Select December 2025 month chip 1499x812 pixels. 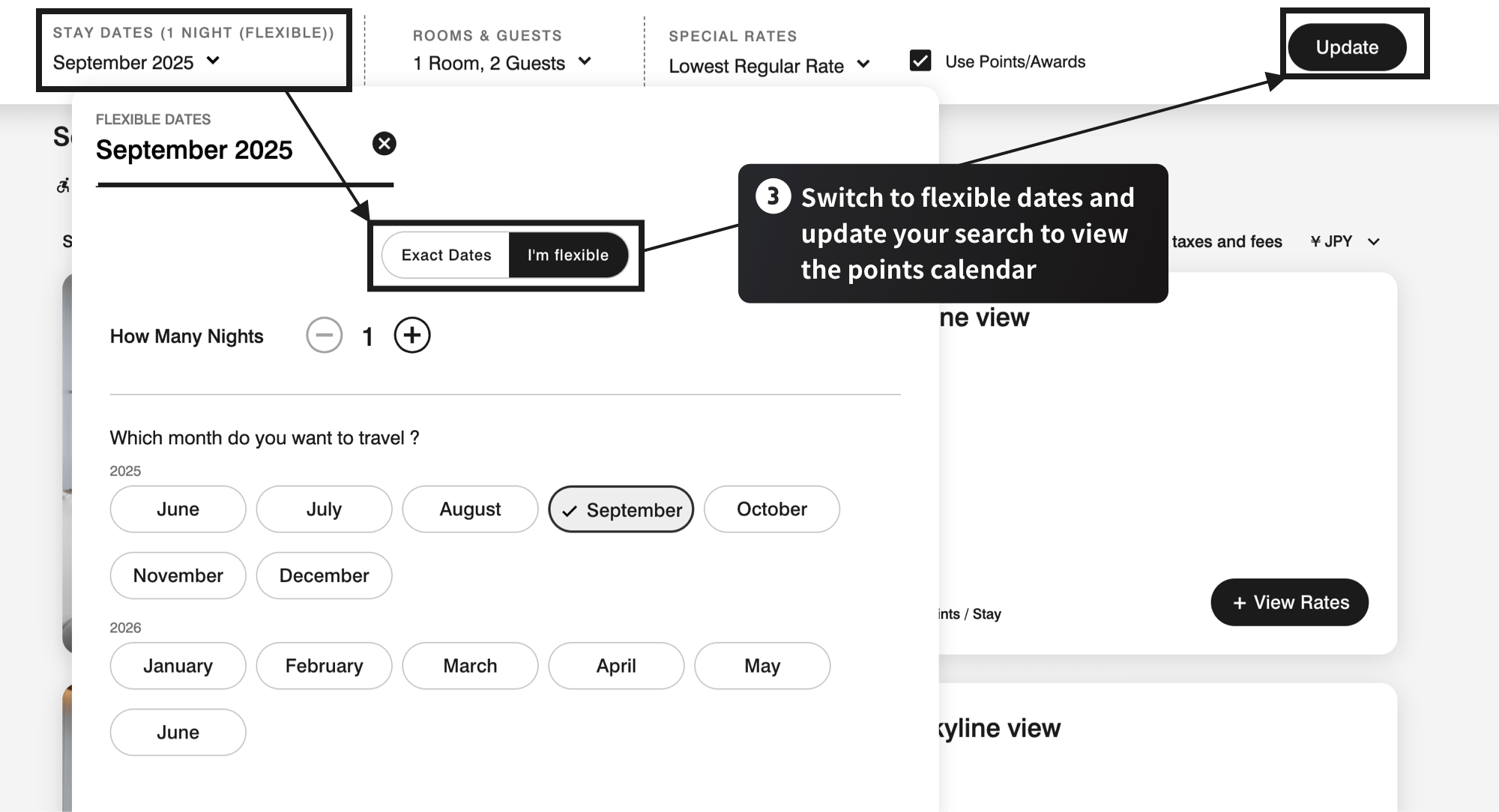pyautogui.click(x=324, y=575)
